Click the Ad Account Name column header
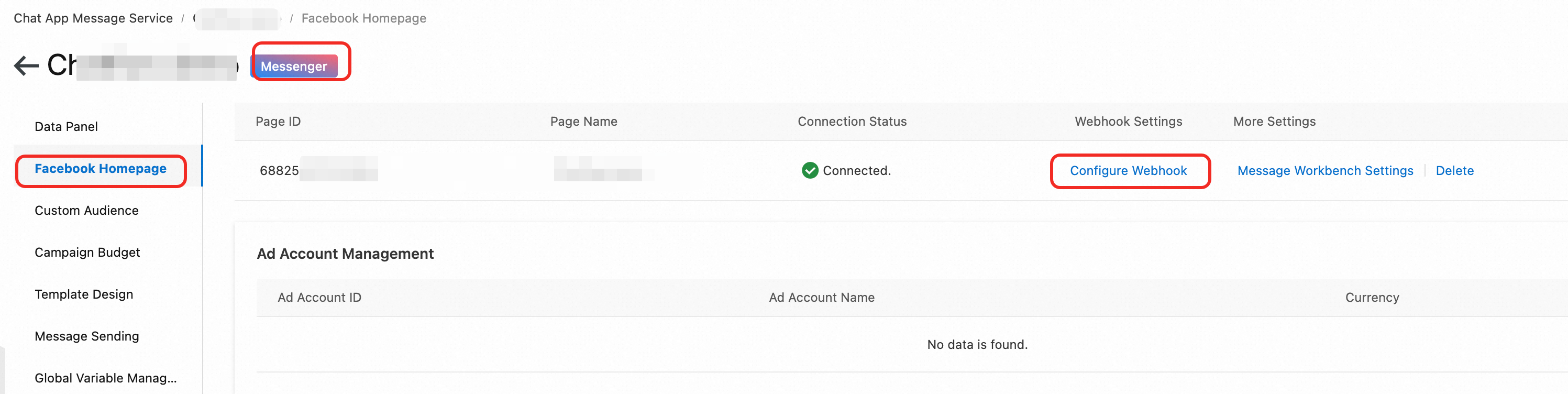1568x394 pixels. [x=821, y=298]
